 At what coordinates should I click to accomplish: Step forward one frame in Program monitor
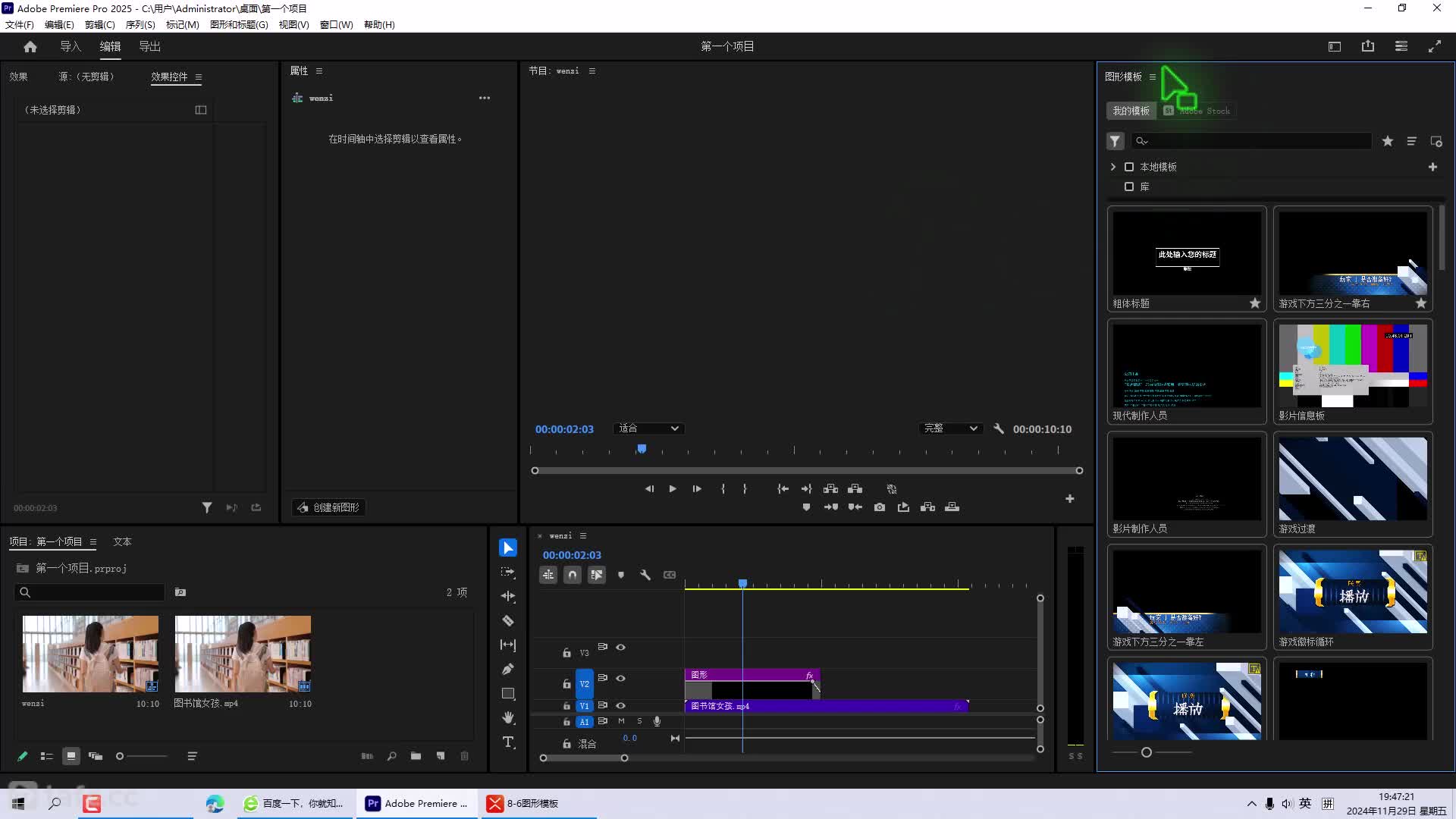click(x=697, y=489)
